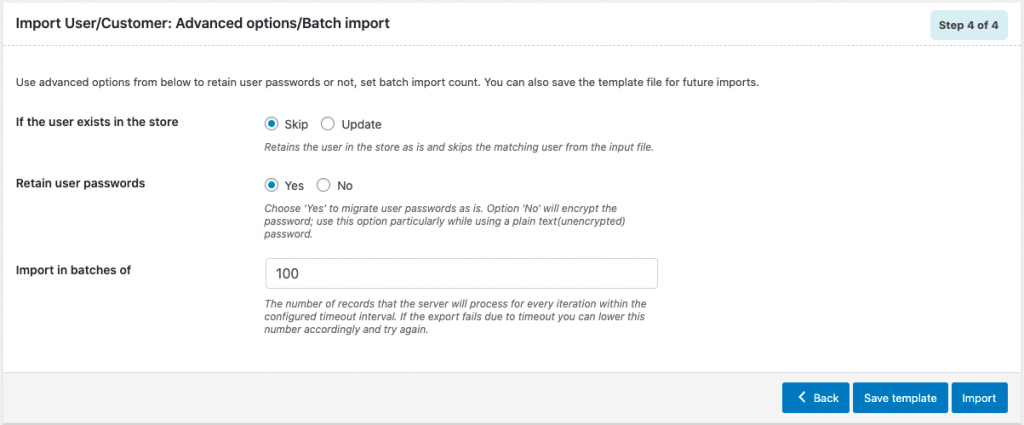Click the left chevron icon on Back
Viewport: 1024px width, 425px height.
[801, 398]
